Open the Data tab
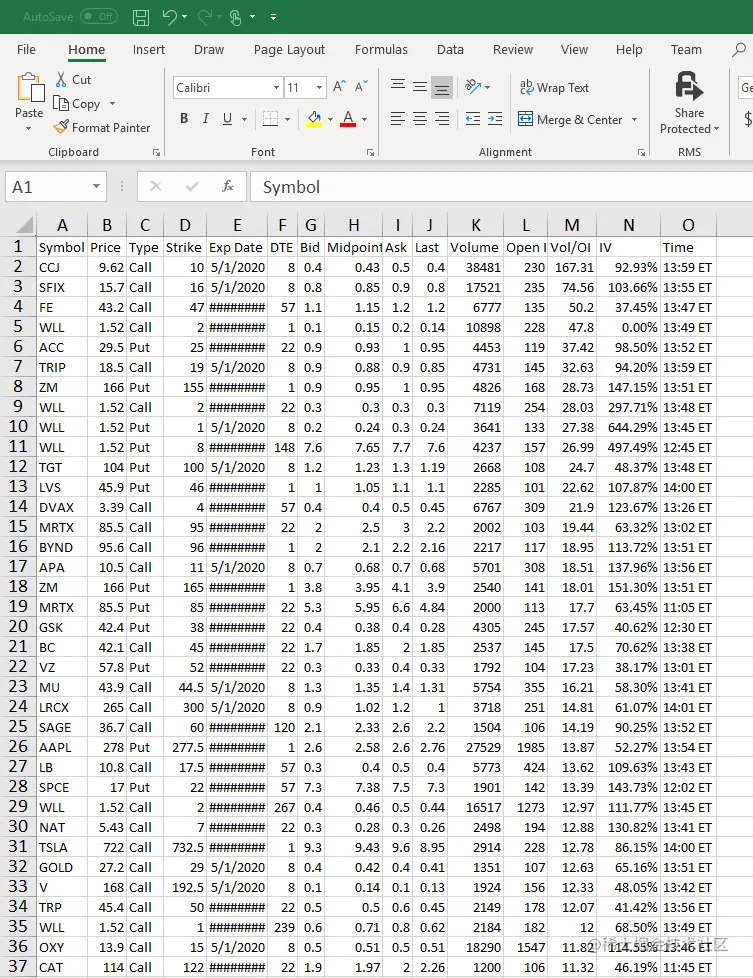The image size is (753, 978). pos(450,50)
